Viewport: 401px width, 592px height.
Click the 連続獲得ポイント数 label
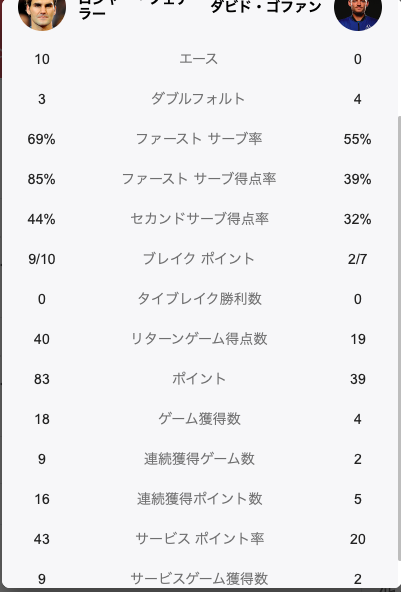tap(199, 499)
